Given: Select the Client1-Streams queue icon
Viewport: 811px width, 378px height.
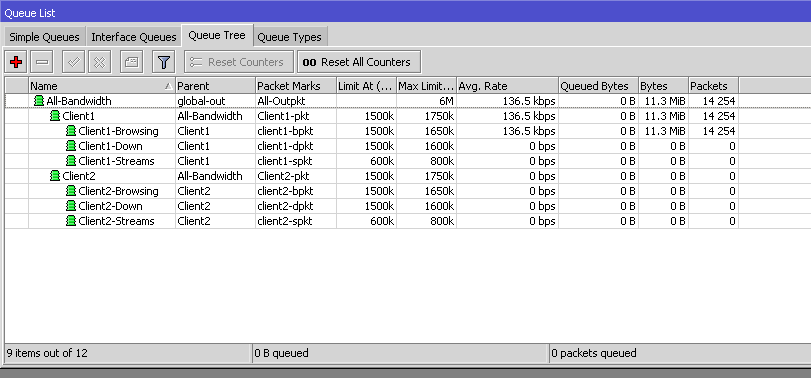Looking at the screenshot, I should [x=71, y=161].
